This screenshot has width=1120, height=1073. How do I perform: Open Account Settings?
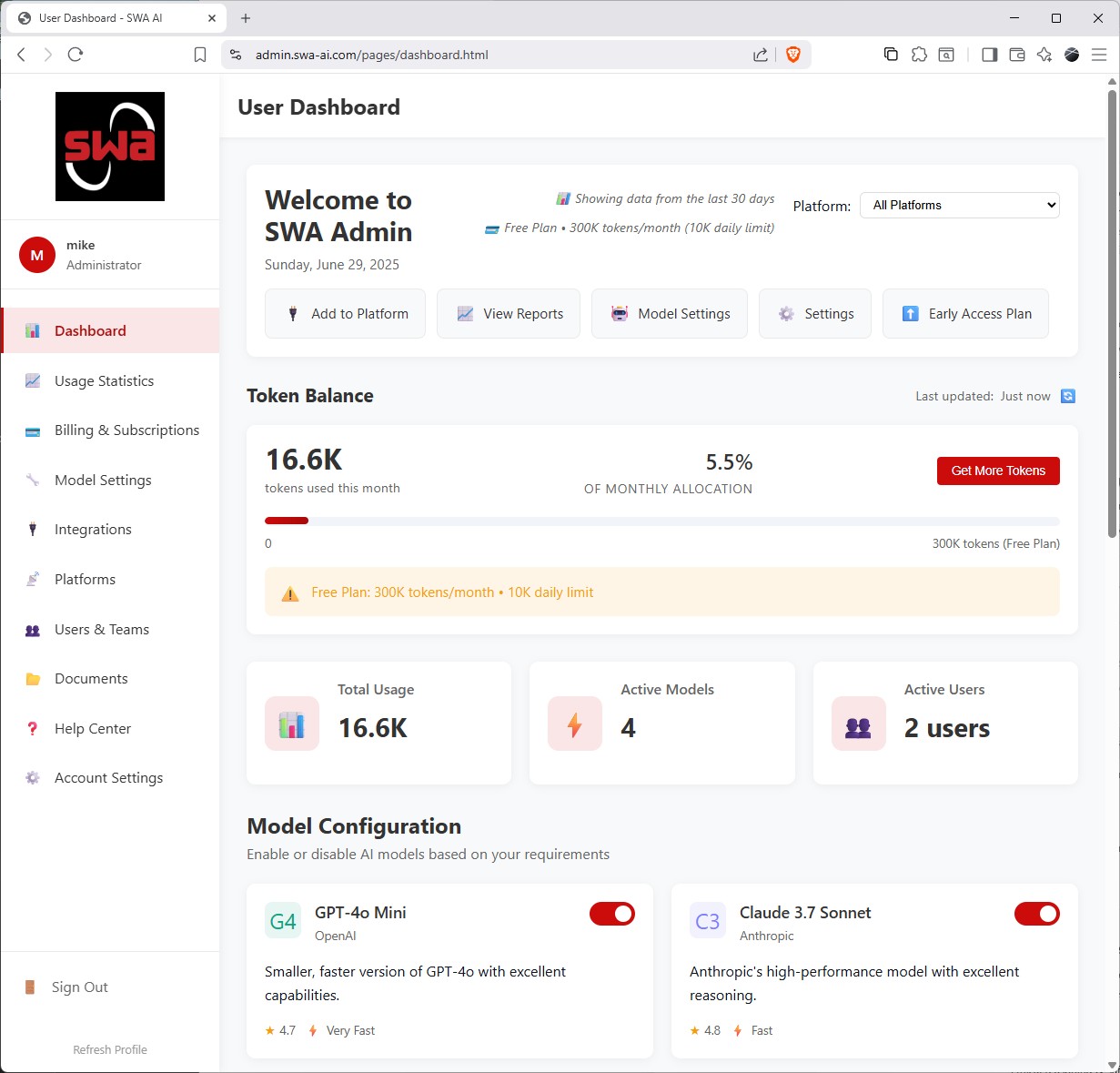[x=110, y=778]
